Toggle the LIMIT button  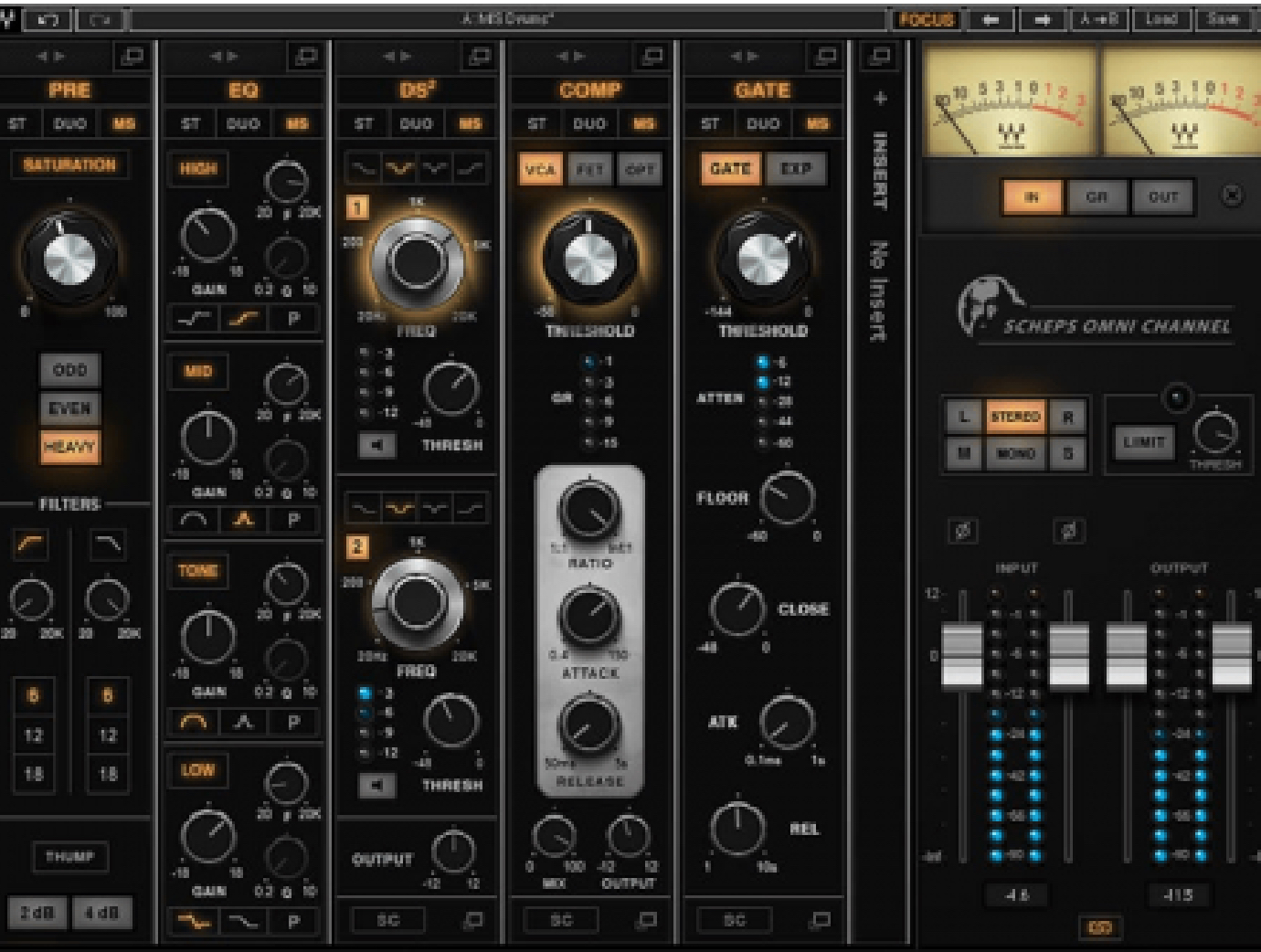1143,442
